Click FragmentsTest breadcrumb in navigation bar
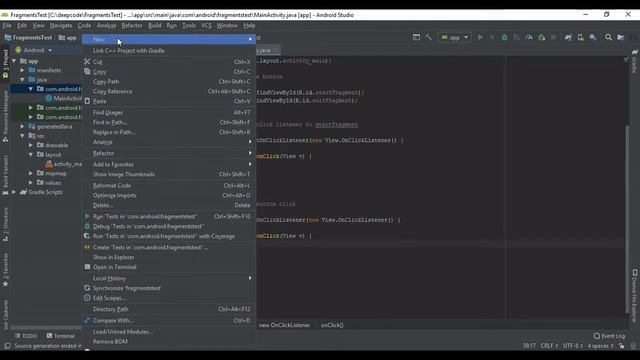The width and height of the screenshot is (640, 360). tap(28, 38)
